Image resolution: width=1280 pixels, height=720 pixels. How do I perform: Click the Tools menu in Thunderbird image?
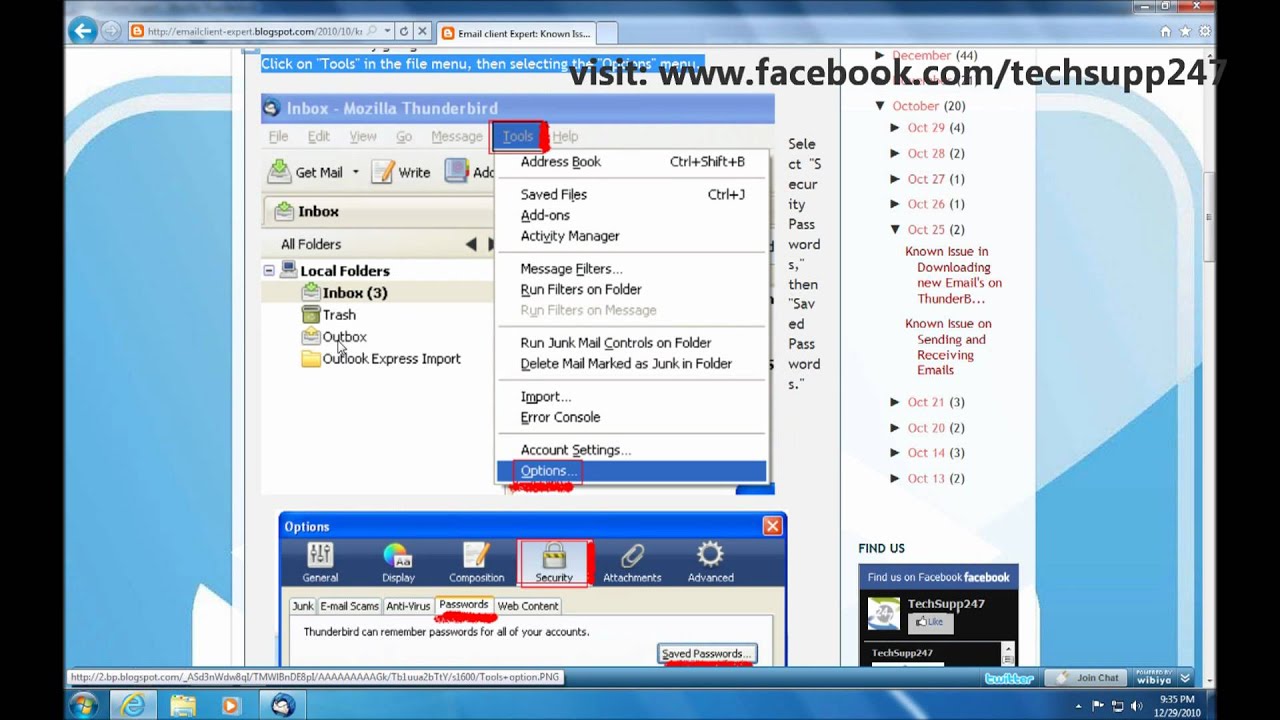[x=518, y=136]
